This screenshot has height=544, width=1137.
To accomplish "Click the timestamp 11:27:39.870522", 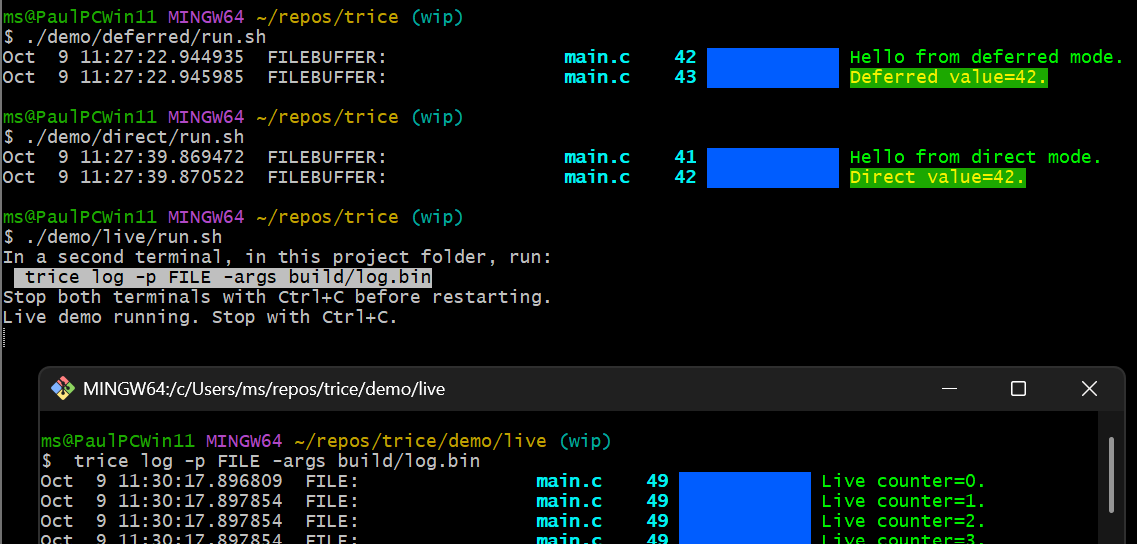I will [162, 177].
